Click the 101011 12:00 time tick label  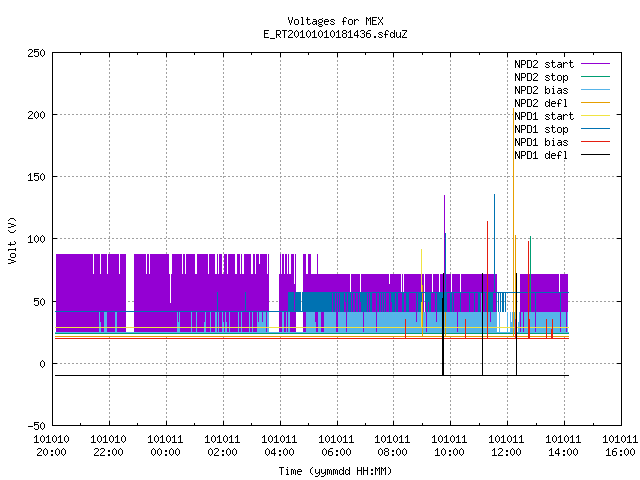tap(506, 446)
